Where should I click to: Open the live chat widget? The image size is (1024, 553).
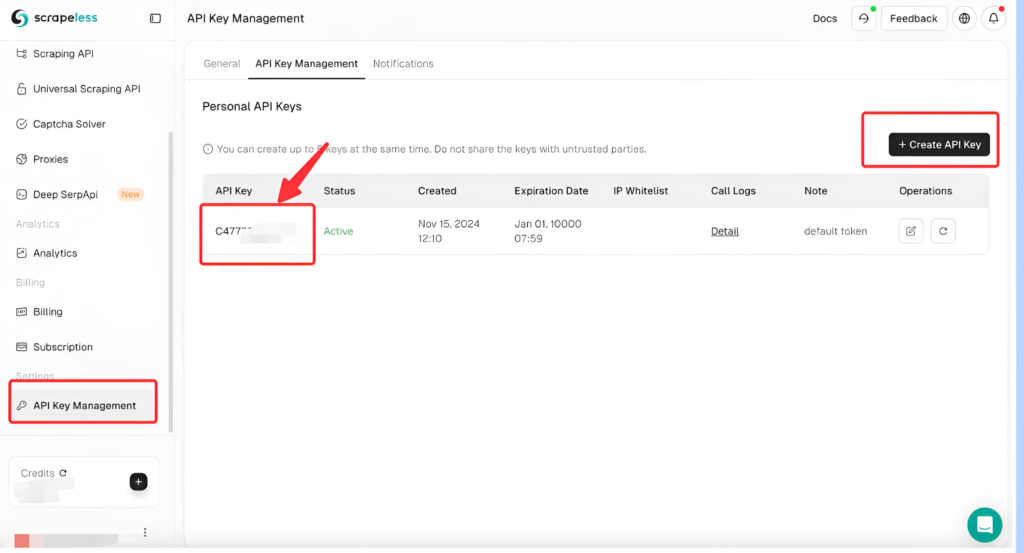point(985,525)
